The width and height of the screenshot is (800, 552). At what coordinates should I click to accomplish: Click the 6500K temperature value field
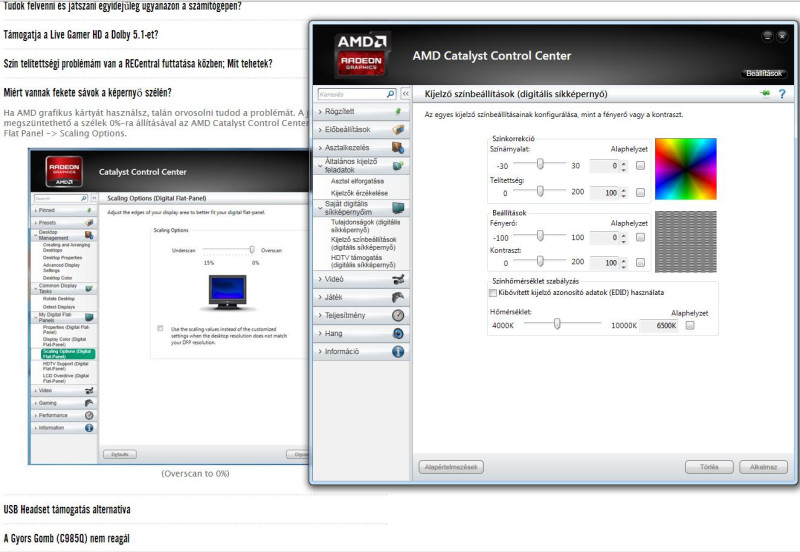point(659,325)
